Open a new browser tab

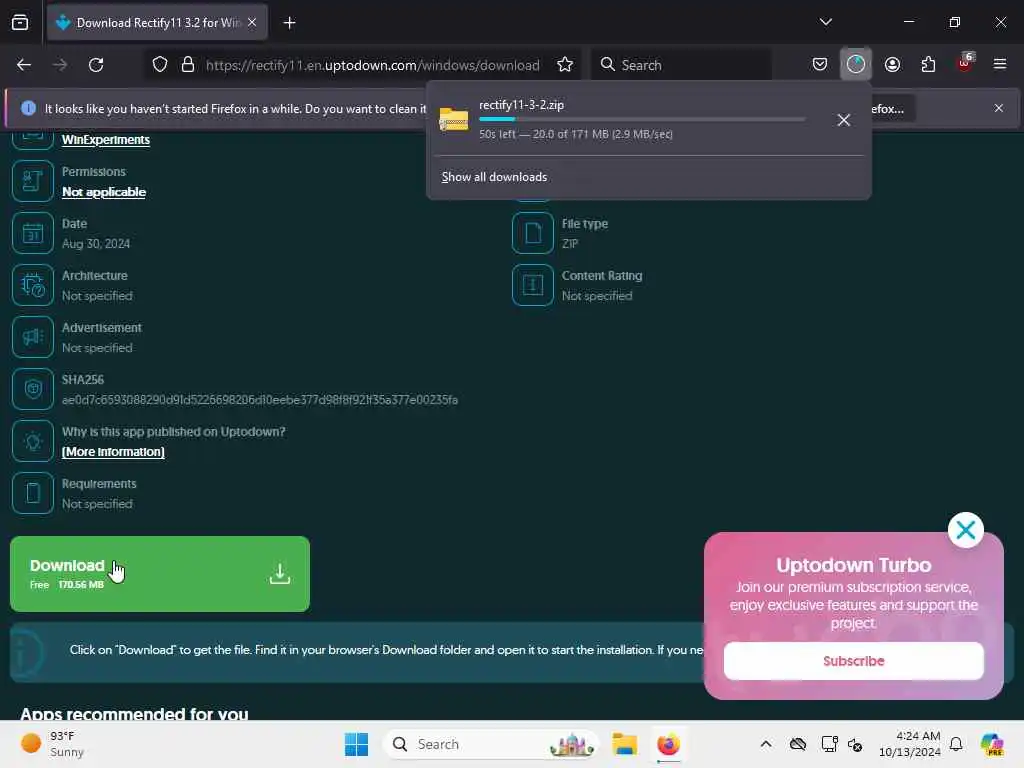click(x=289, y=23)
